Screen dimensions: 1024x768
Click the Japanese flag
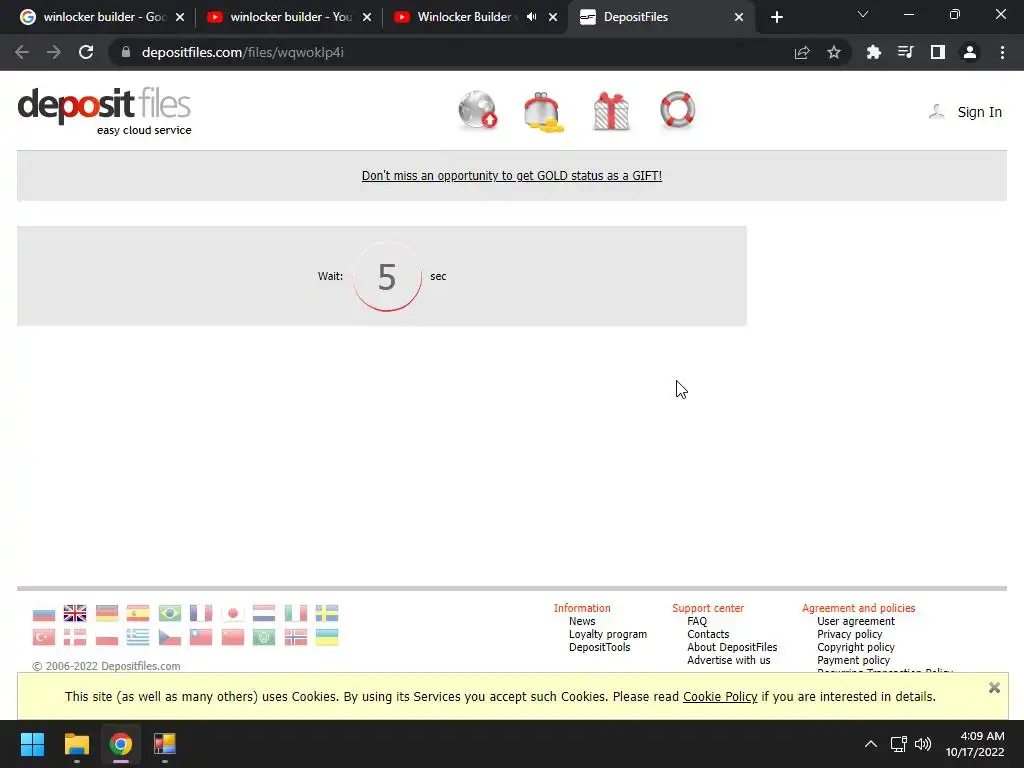click(232, 613)
